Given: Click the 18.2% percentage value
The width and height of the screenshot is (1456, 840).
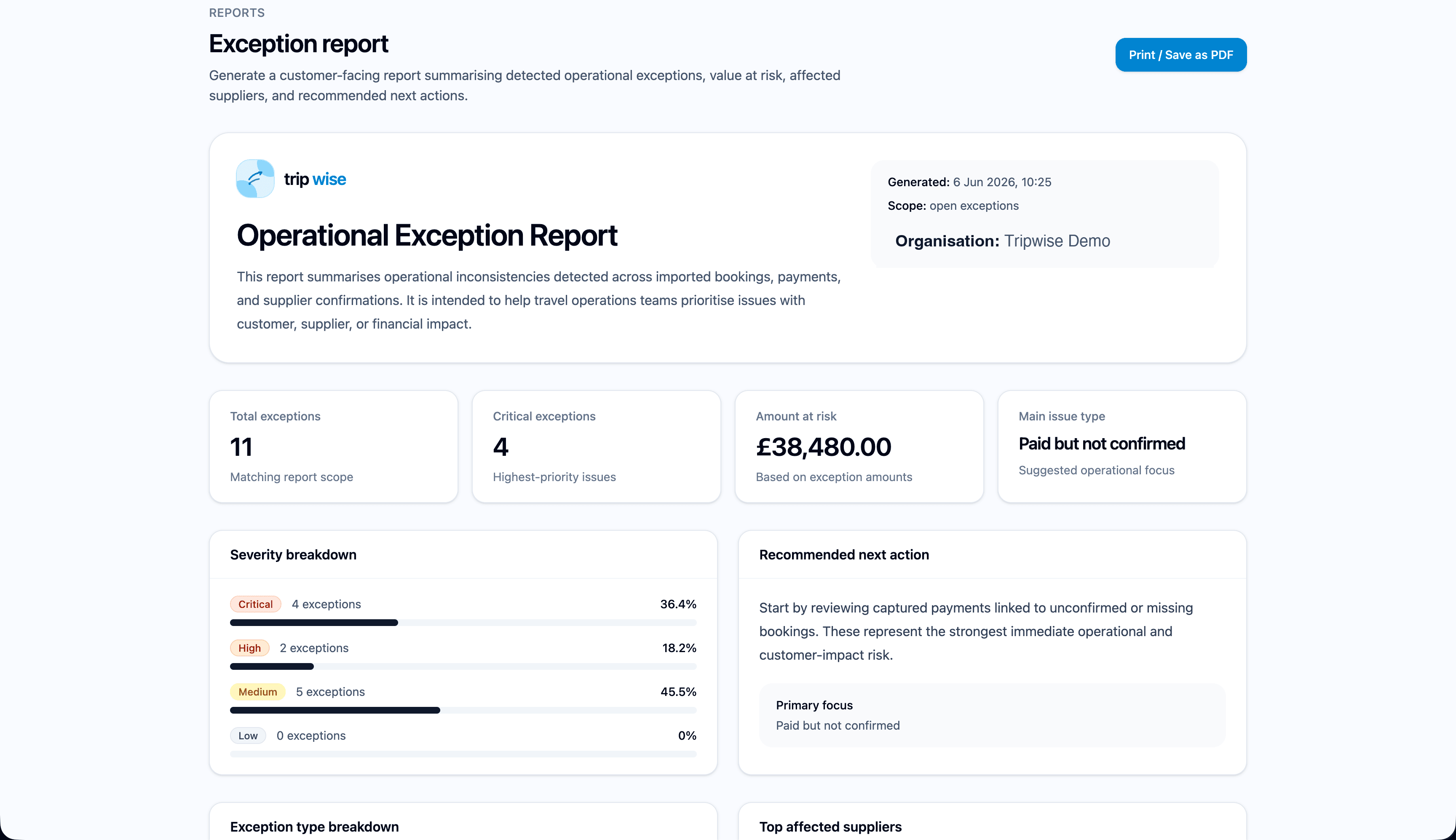Looking at the screenshot, I should pyautogui.click(x=679, y=648).
